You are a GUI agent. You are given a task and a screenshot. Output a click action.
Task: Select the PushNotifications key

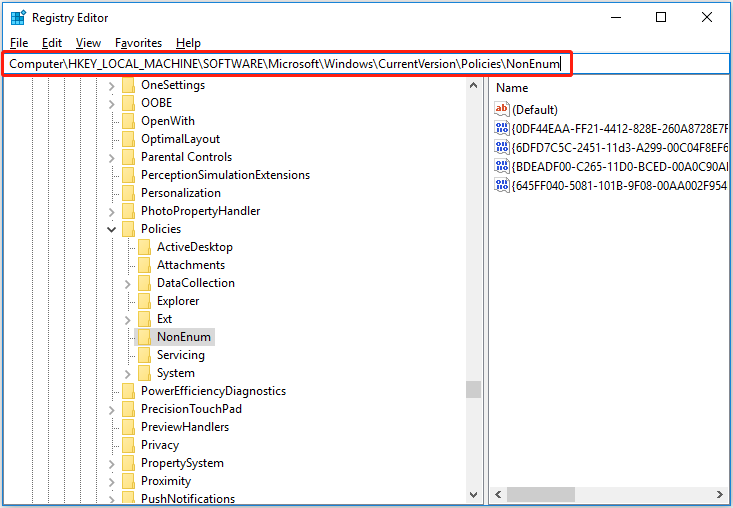point(188,499)
